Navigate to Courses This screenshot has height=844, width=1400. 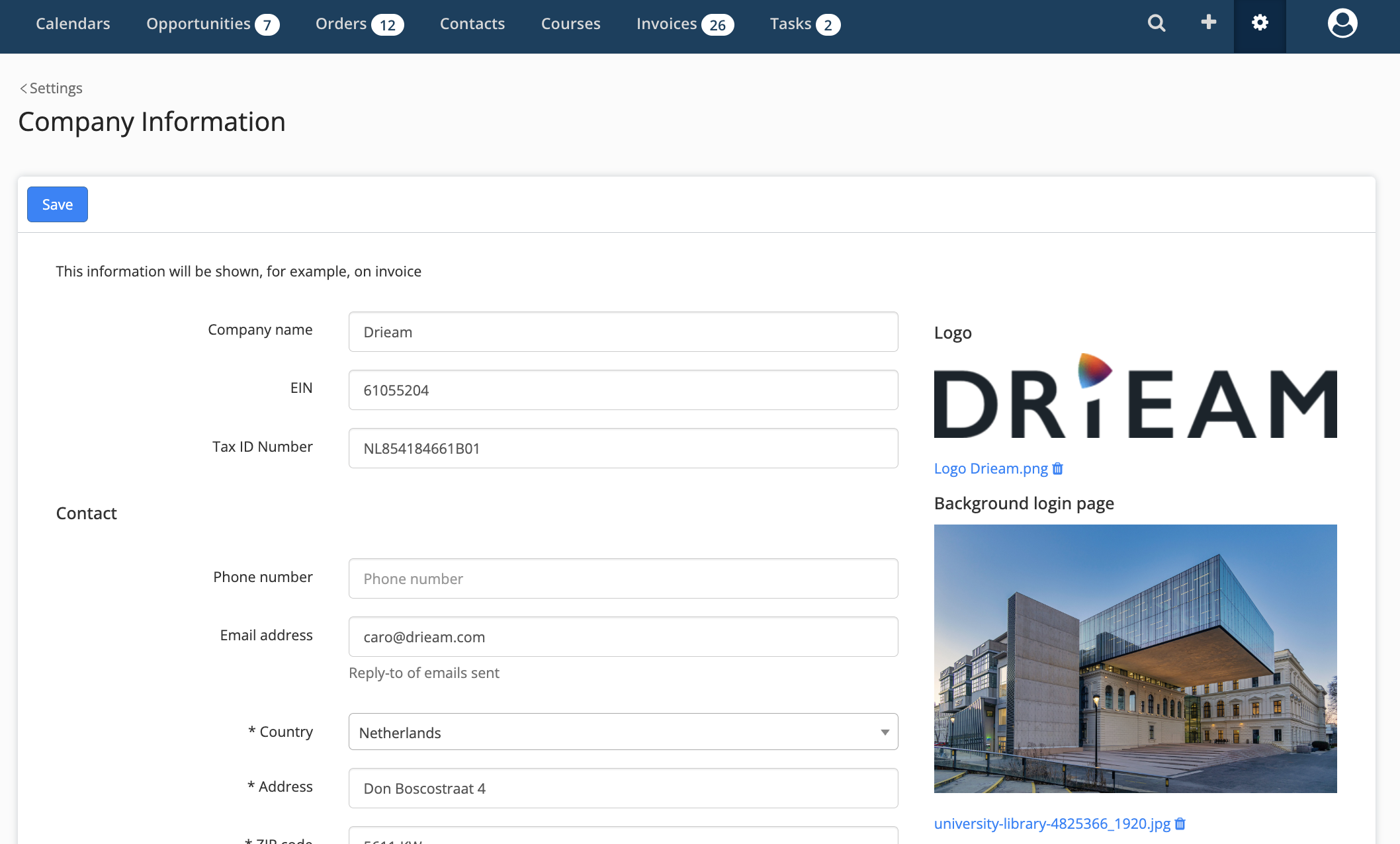pyautogui.click(x=570, y=24)
